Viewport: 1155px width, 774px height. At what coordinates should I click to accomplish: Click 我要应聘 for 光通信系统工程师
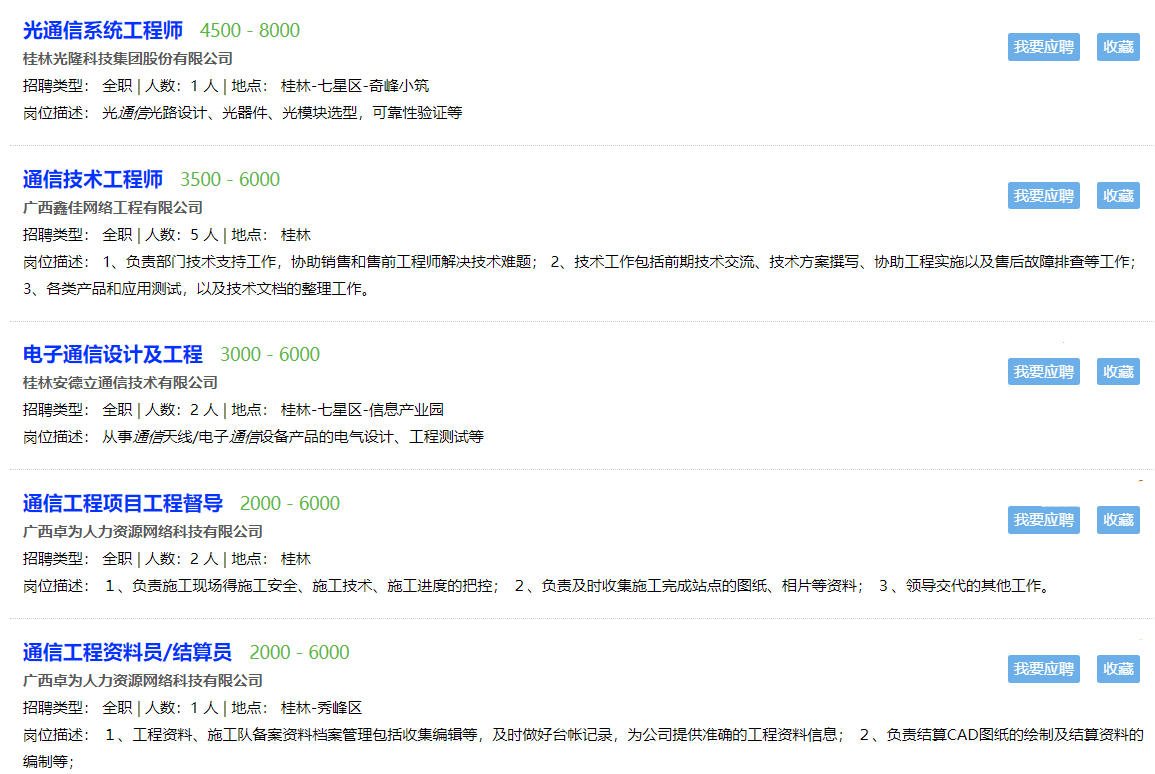[1043, 47]
